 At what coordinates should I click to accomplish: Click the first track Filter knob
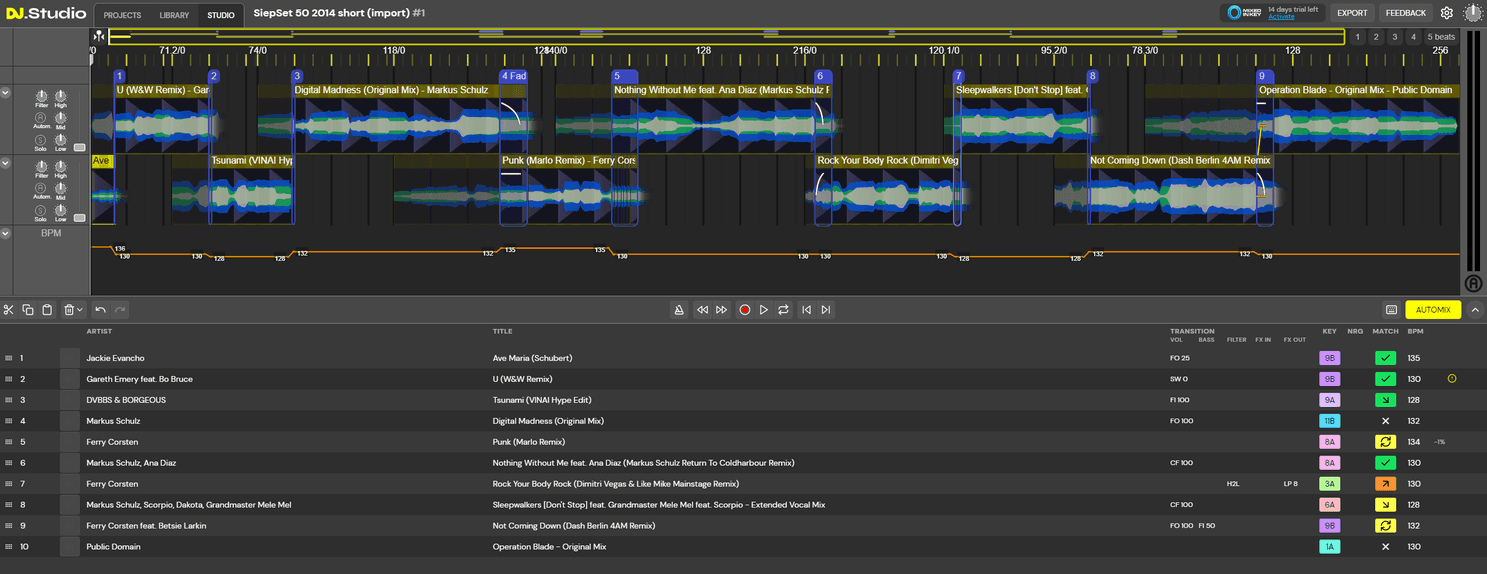tap(41, 96)
